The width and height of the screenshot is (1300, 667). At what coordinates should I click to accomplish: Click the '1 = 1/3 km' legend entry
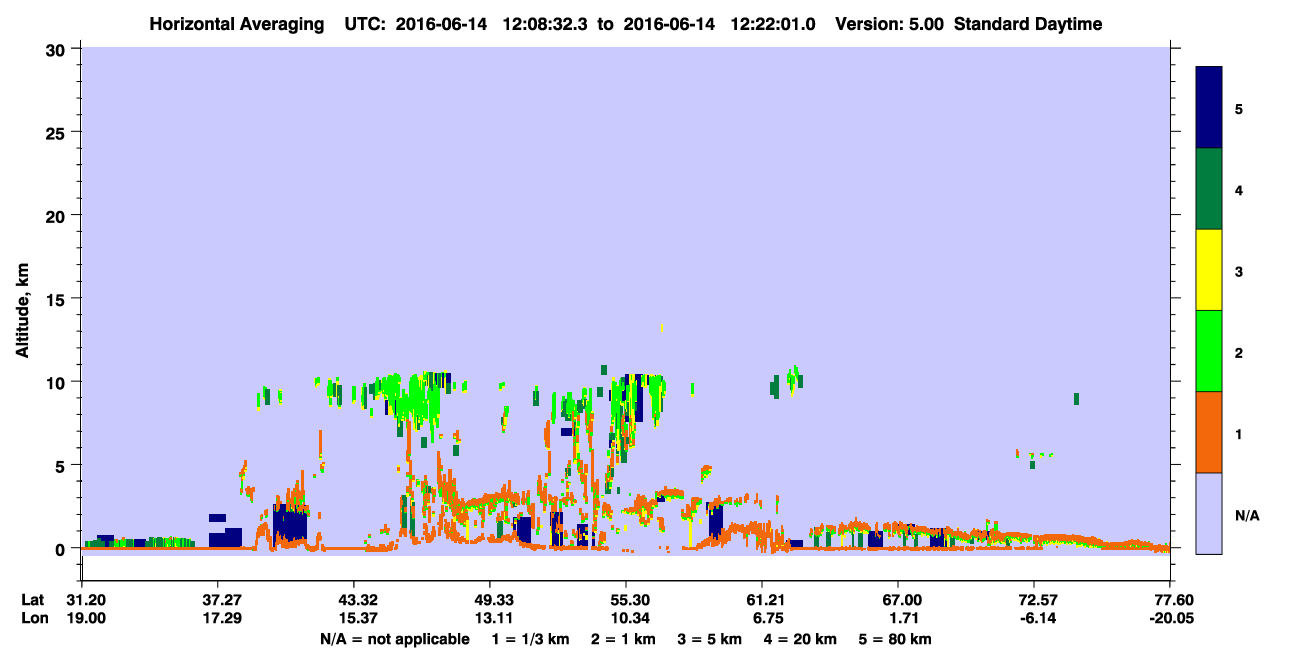pos(533,639)
